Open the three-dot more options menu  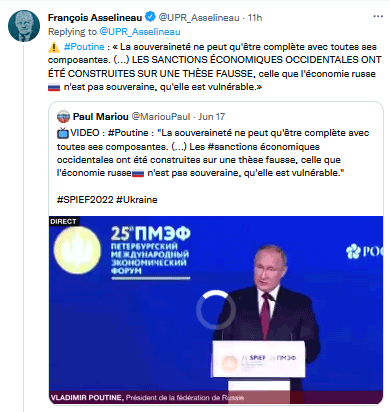click(378, 17)
